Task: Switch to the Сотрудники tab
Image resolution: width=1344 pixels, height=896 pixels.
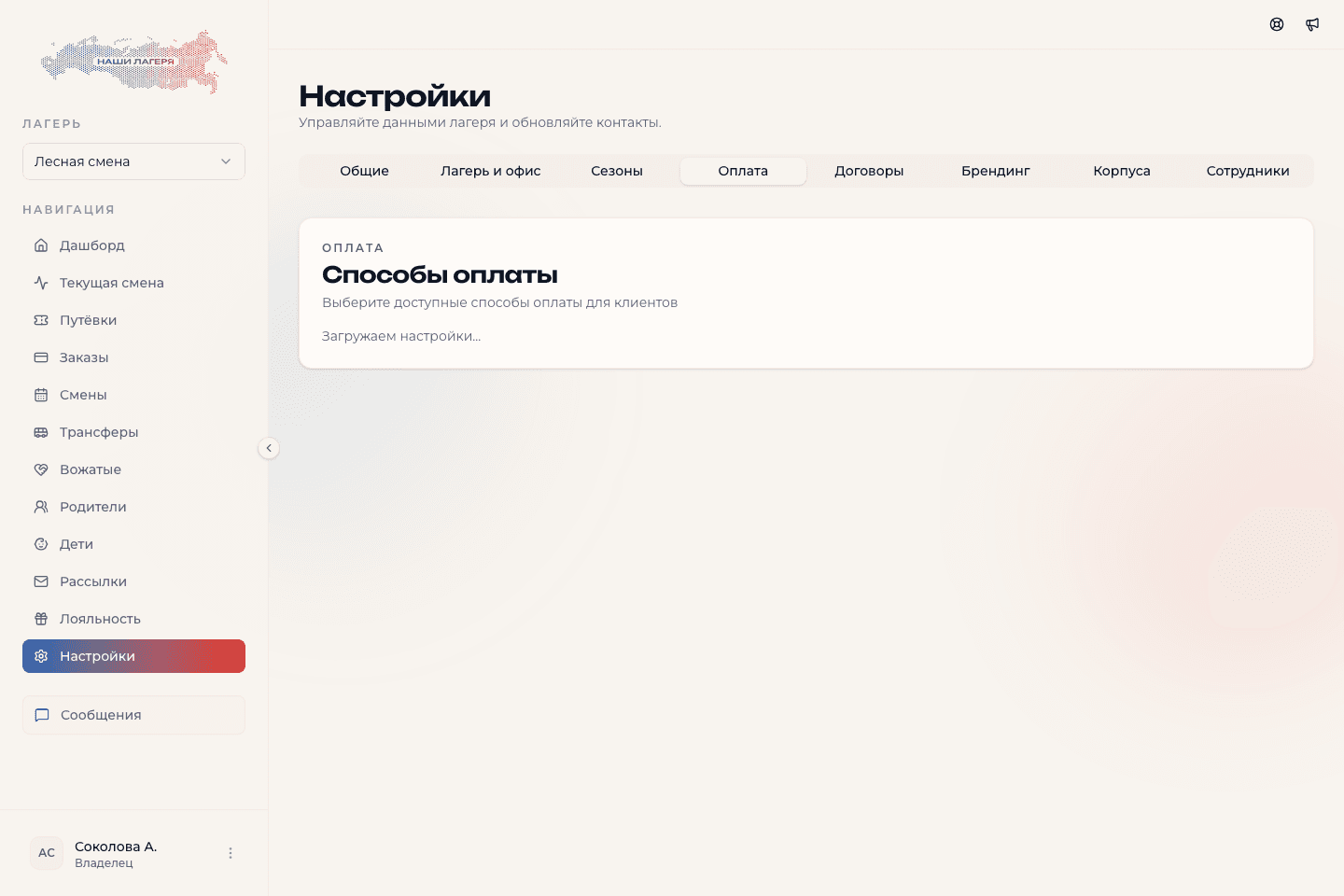Action: (x=1248, y=171)
